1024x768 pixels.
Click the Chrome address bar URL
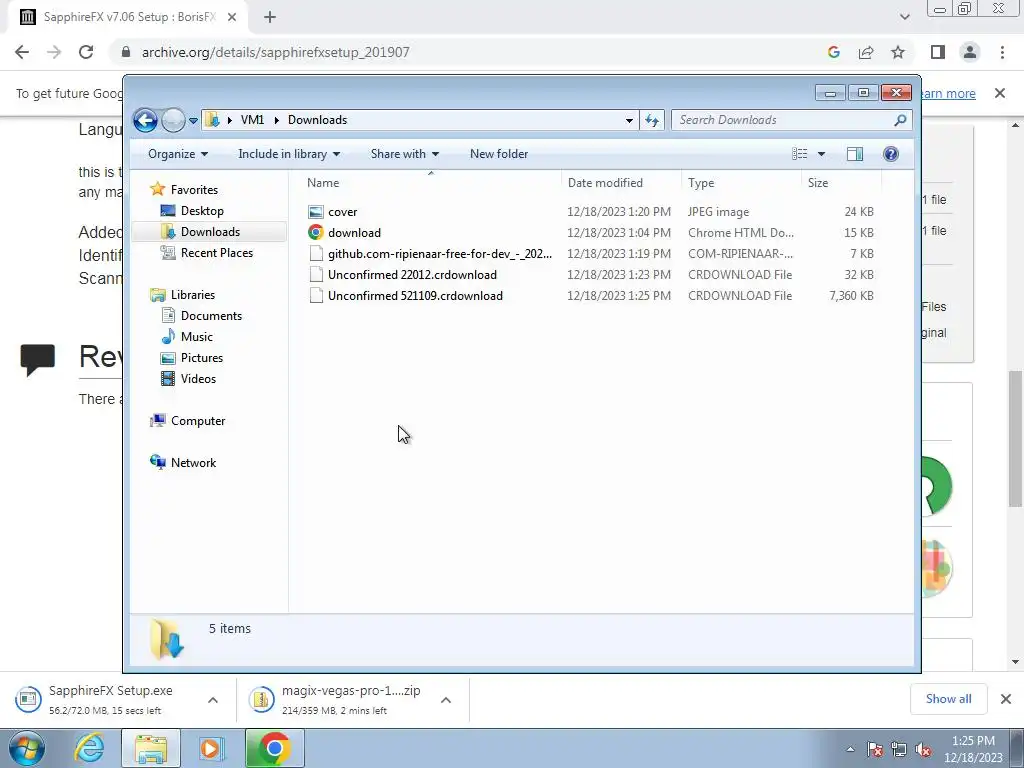click(x=276, y=52)
